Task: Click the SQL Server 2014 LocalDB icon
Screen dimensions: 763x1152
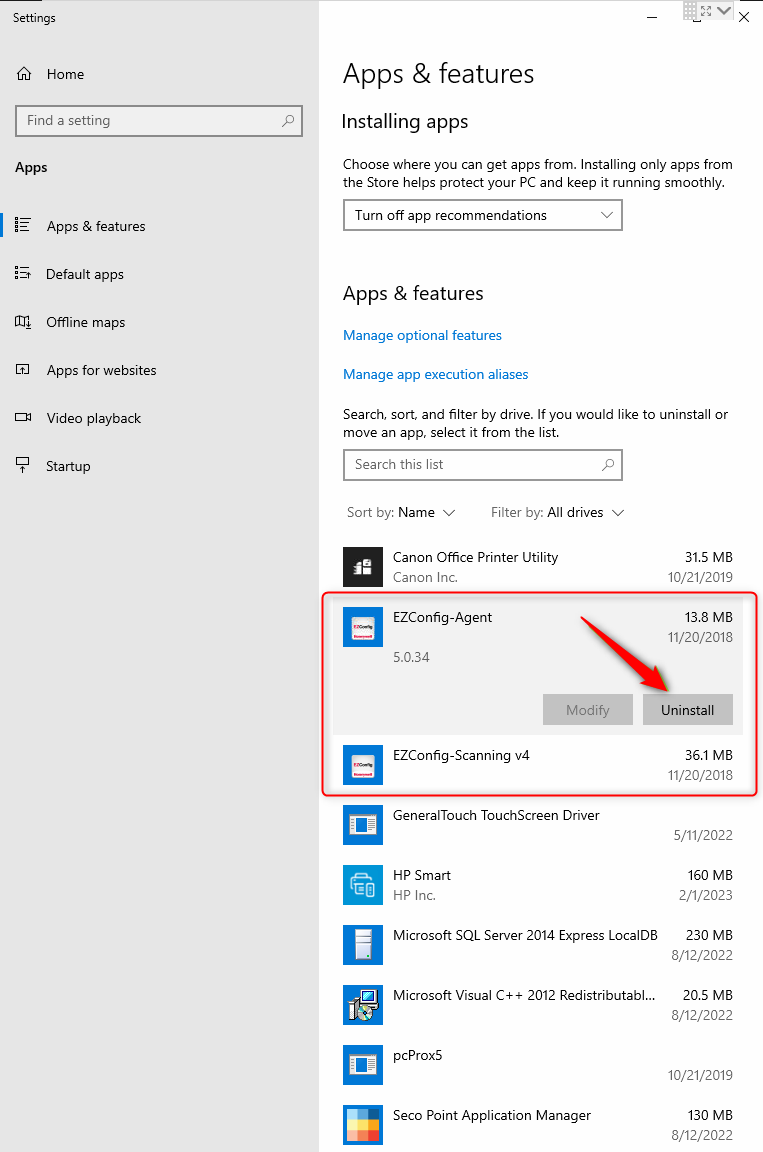Action: point(363,945)
